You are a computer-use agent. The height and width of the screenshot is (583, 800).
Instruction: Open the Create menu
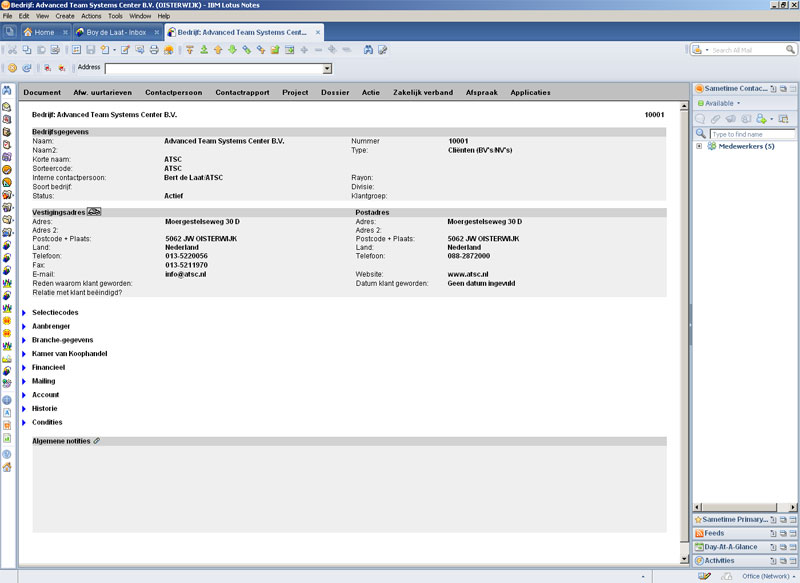(x=65, y=16)
